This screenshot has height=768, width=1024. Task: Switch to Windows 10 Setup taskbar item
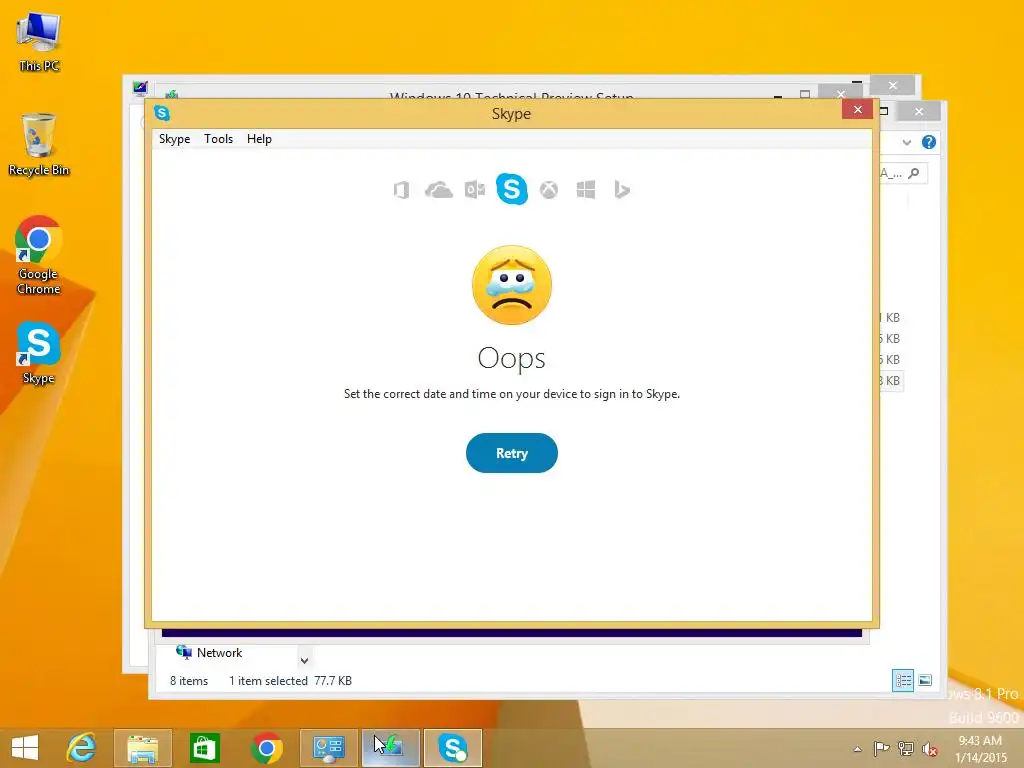coord(391,748)
